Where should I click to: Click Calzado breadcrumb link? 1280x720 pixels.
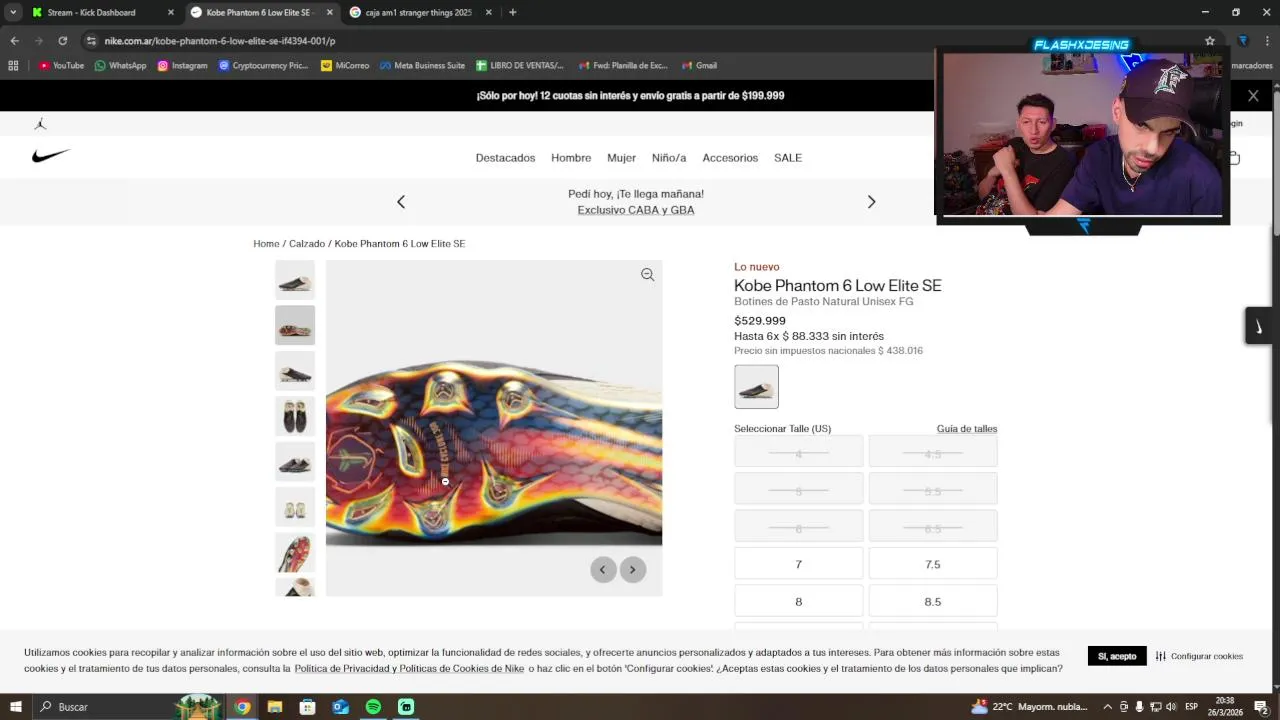[x=307, y=244]
